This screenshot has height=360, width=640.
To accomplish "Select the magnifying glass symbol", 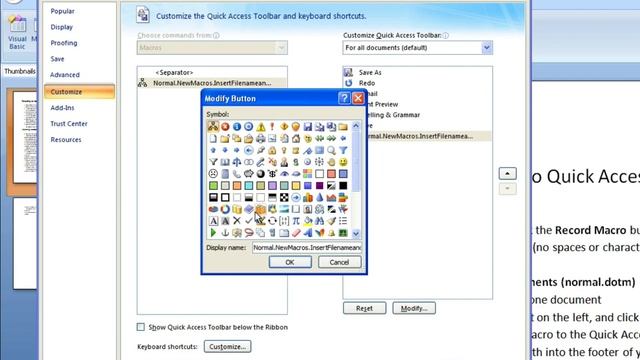I will click(331, 150).
